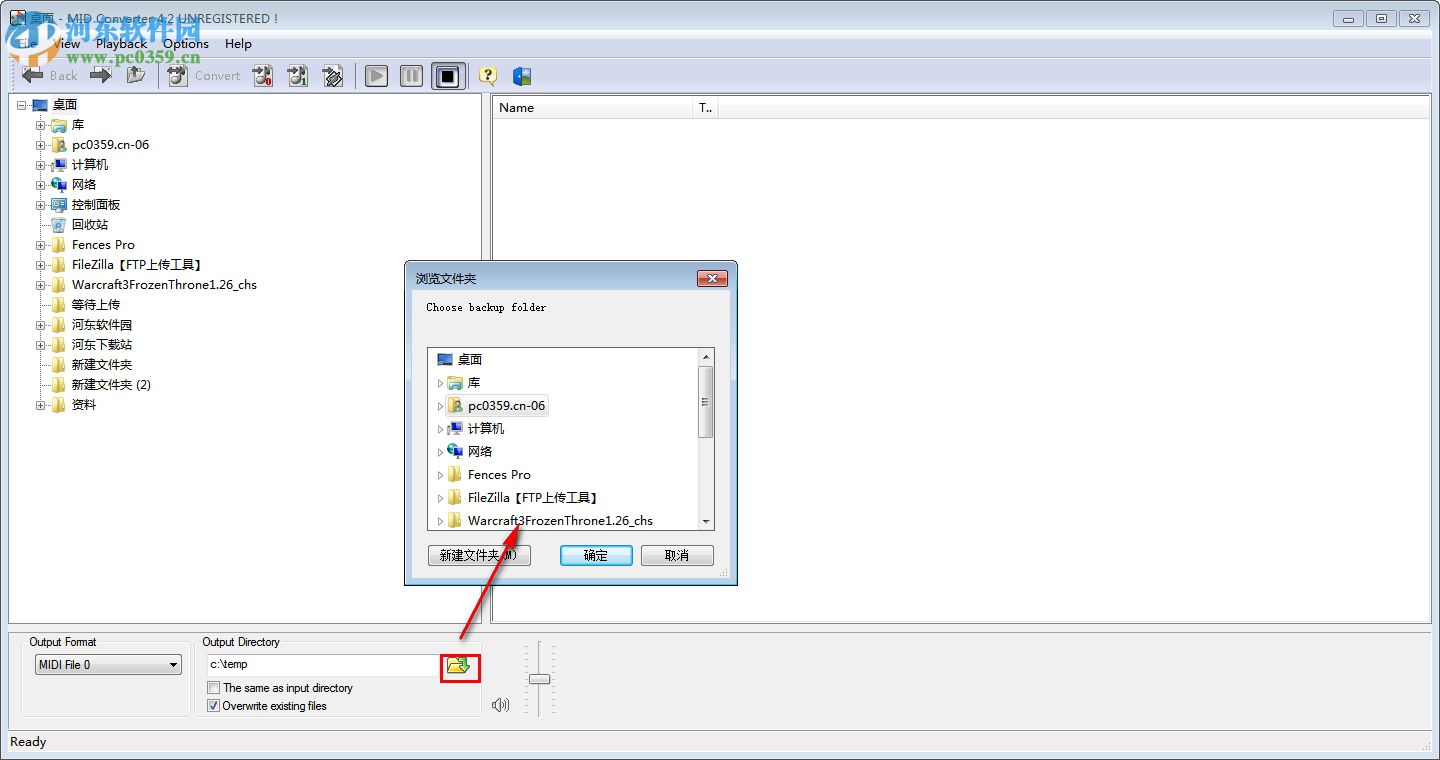Select '等待上传' folder in main tree
The height and width of the screenshot is (760, 1440).
96,305
